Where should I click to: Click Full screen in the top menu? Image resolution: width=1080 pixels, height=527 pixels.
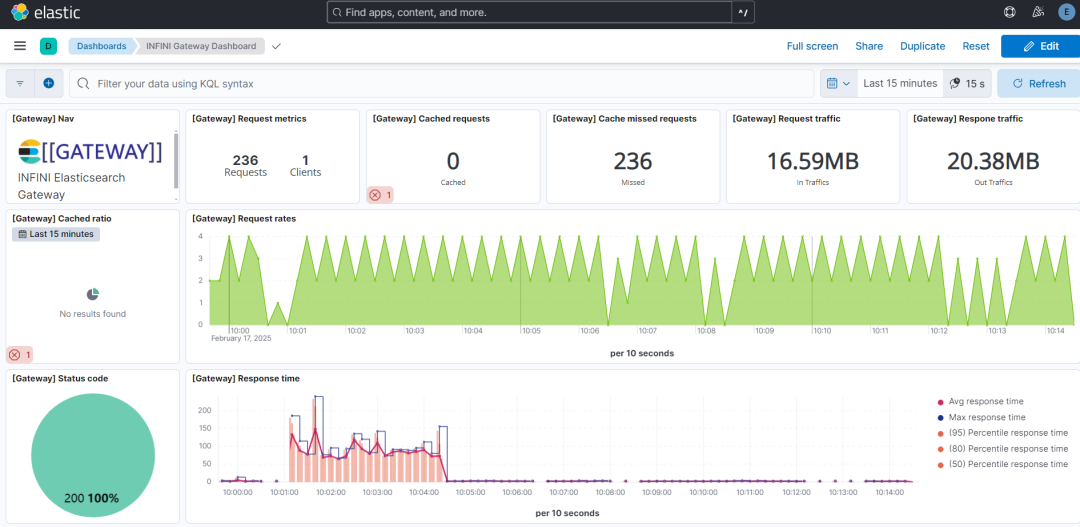click(812, 46)
